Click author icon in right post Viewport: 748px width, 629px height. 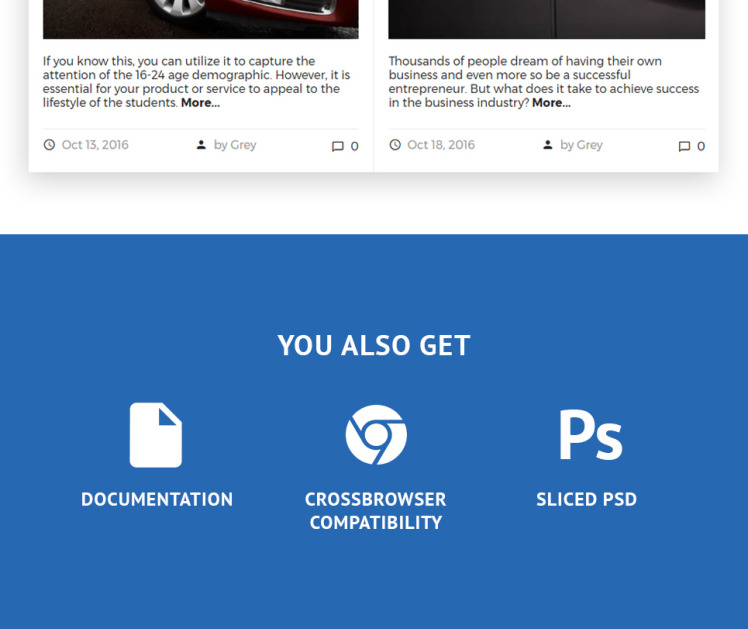[548, 144]
